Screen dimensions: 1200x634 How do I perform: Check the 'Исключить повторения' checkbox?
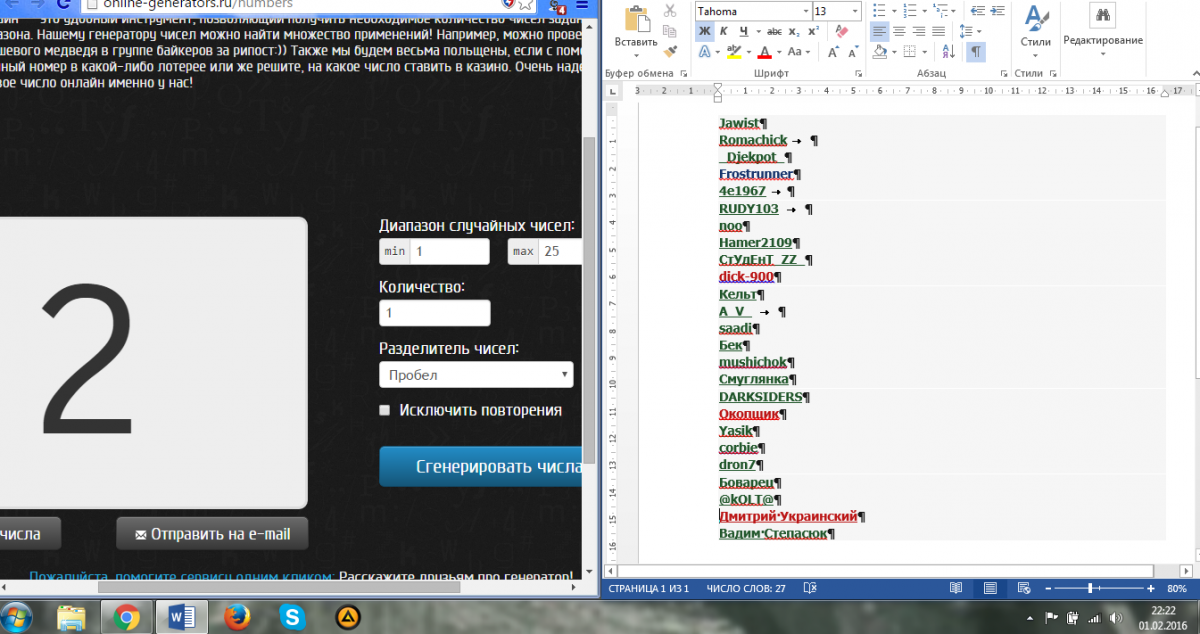pos(385,410)
